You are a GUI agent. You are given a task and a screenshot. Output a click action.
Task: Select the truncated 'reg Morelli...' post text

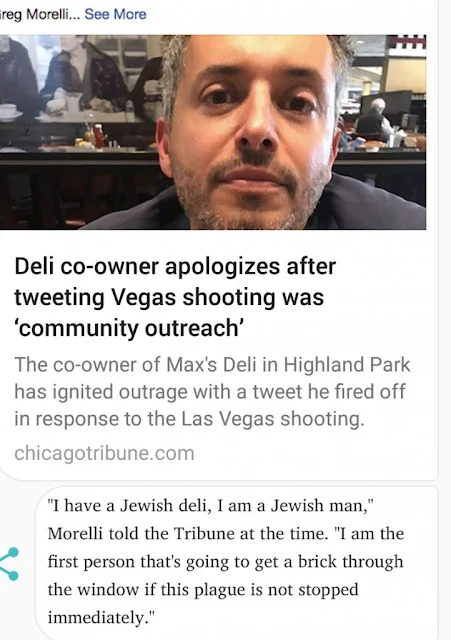pyautogui.click(x=40, y=14)
